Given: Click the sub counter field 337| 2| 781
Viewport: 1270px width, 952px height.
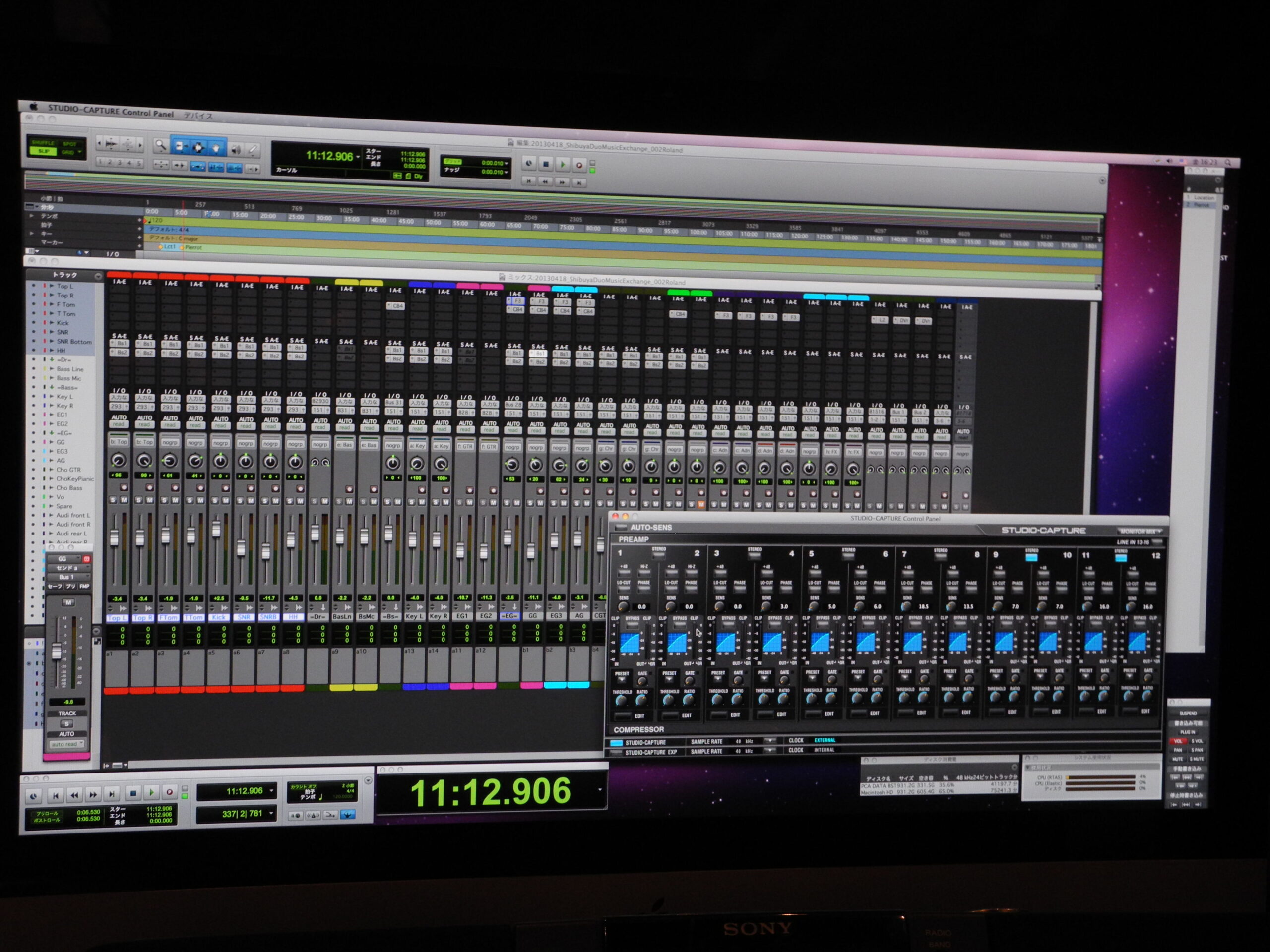Looking at the screenshot, I should click(236, 814).
